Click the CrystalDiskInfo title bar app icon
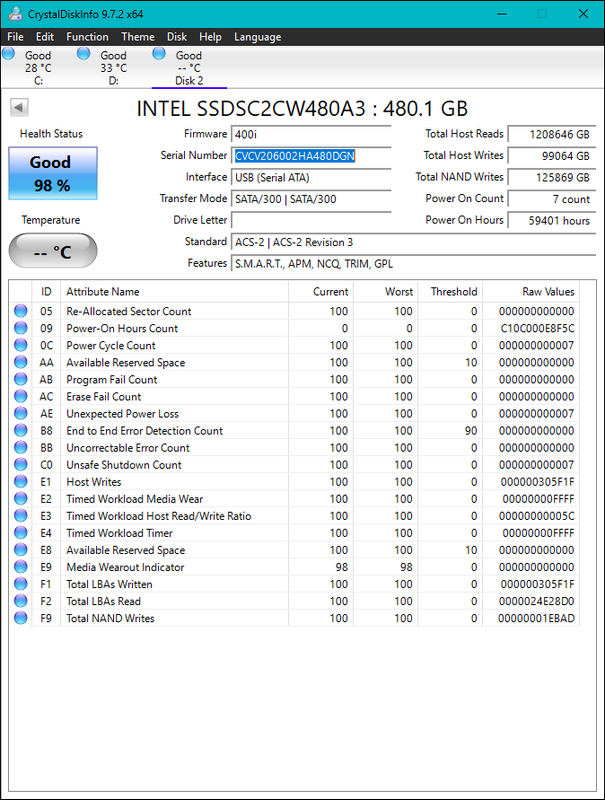Image resolution: width=605 pixels, height=800 pixels. pos(15,14)
